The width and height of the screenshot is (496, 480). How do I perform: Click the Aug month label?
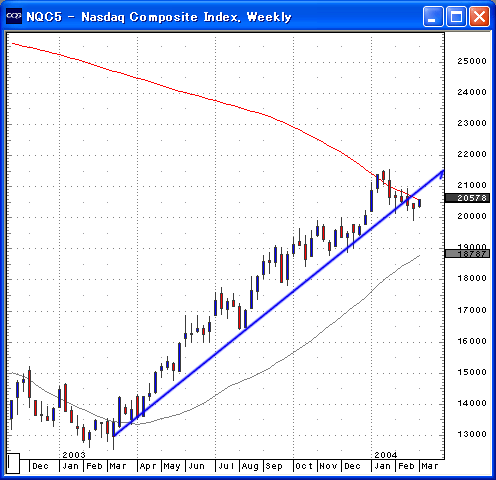click(250, 466)
